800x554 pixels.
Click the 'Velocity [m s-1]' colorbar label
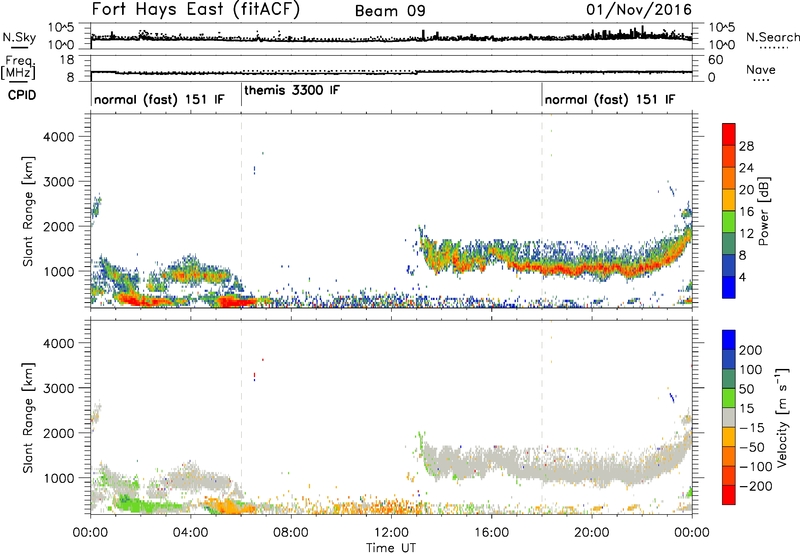pos(782,417)
